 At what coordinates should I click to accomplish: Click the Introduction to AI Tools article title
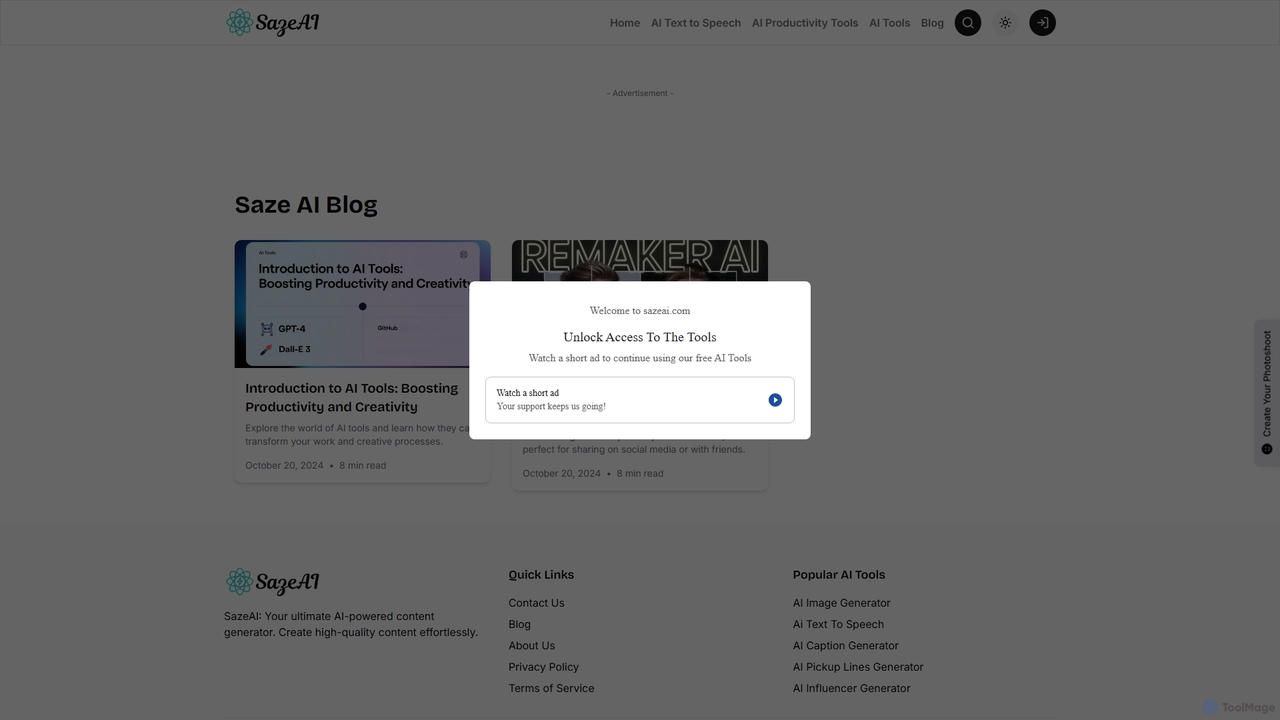(x=352, y=397)
